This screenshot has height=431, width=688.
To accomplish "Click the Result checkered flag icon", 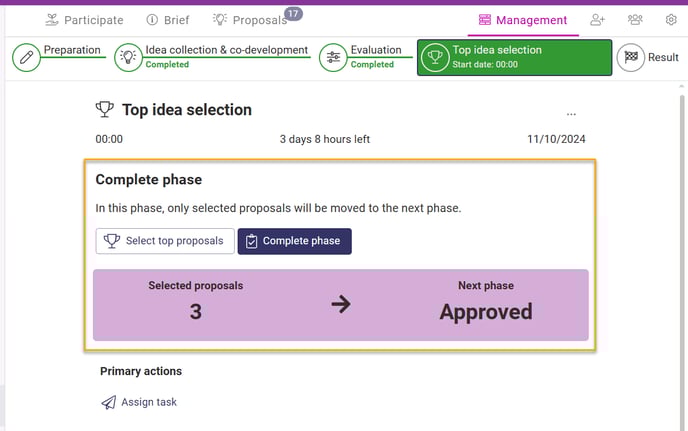I will pos(631,57).
